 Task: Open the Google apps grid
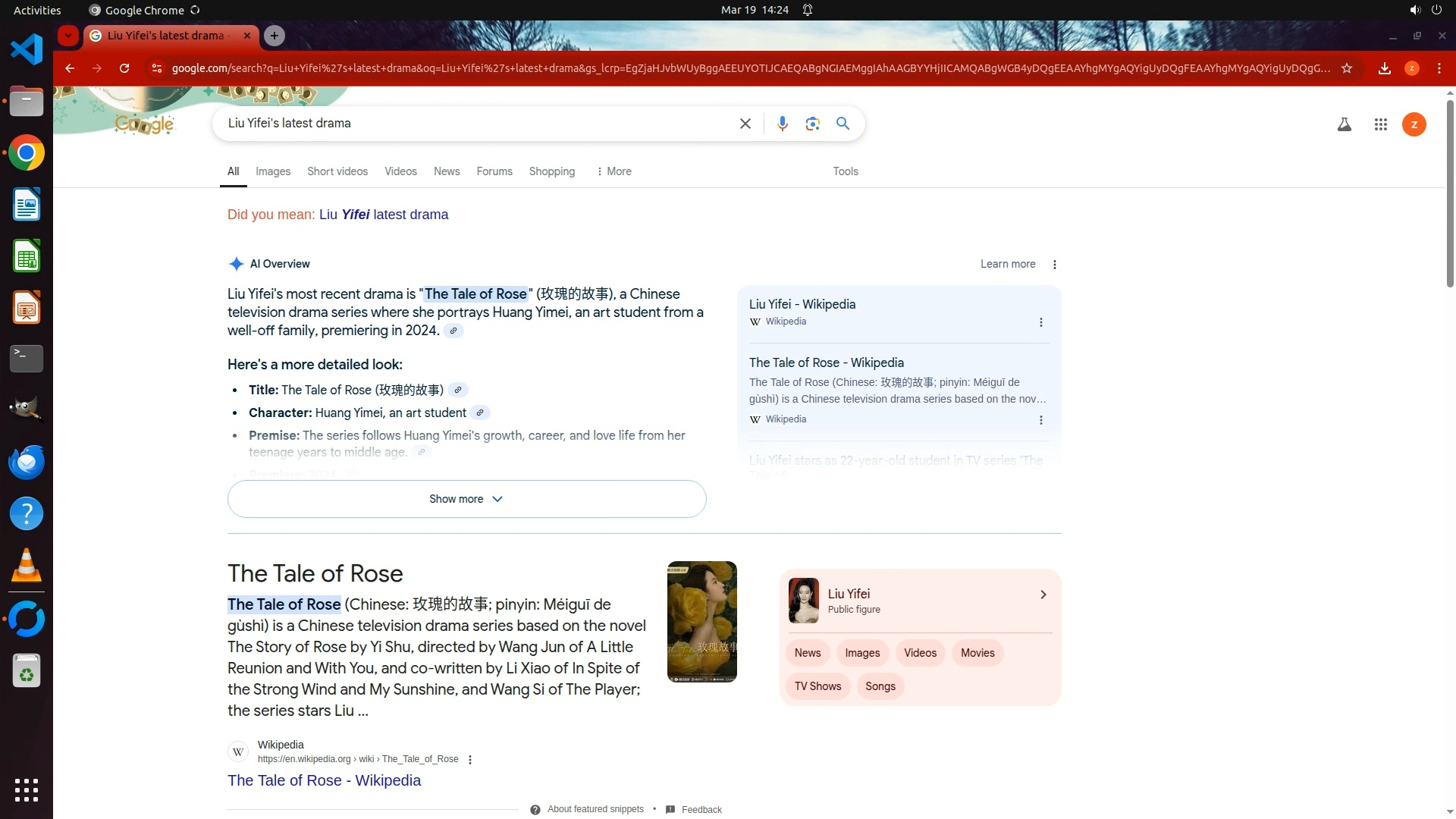click(1380, 124)
